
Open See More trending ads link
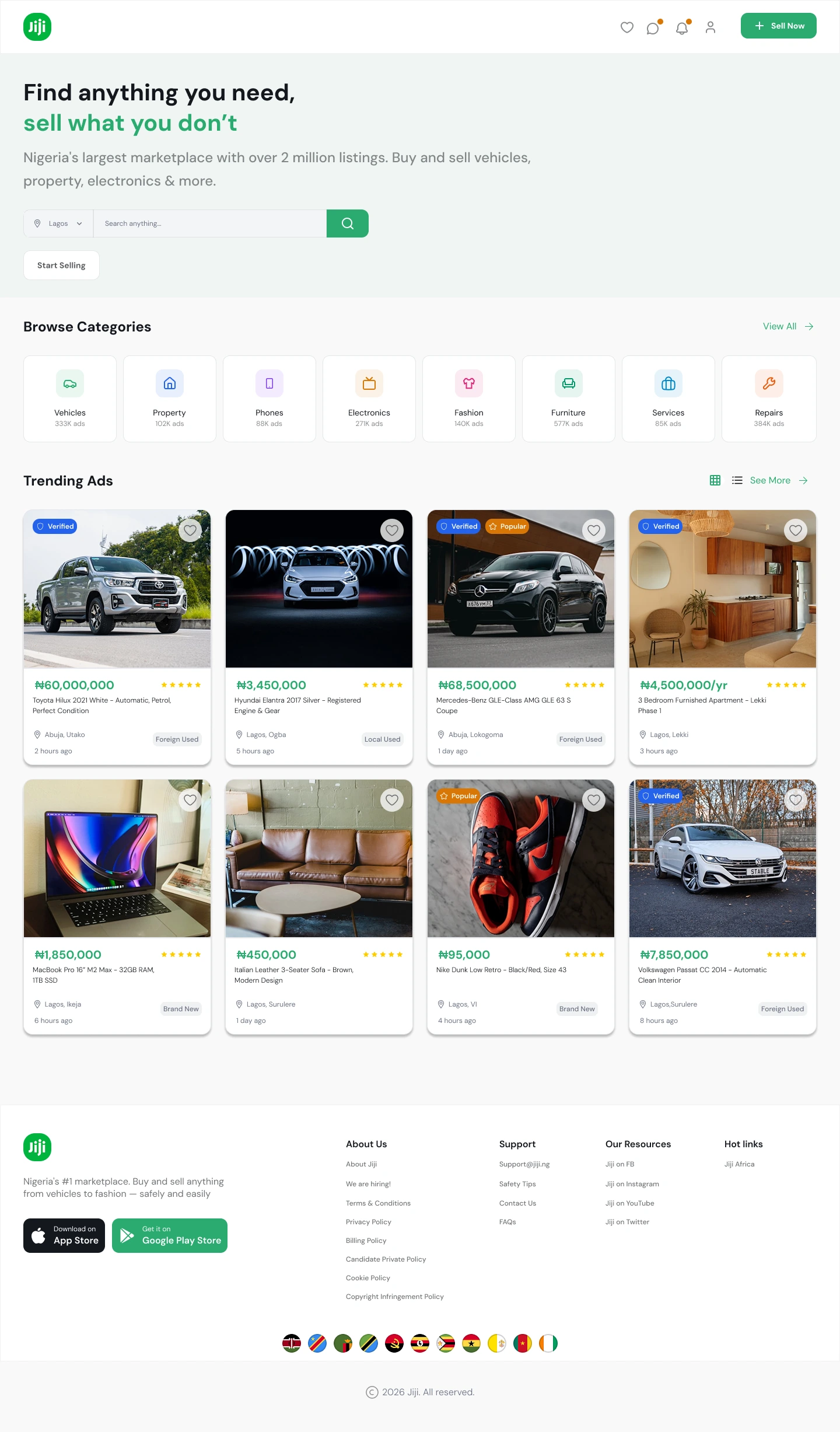tap(779, 480)
